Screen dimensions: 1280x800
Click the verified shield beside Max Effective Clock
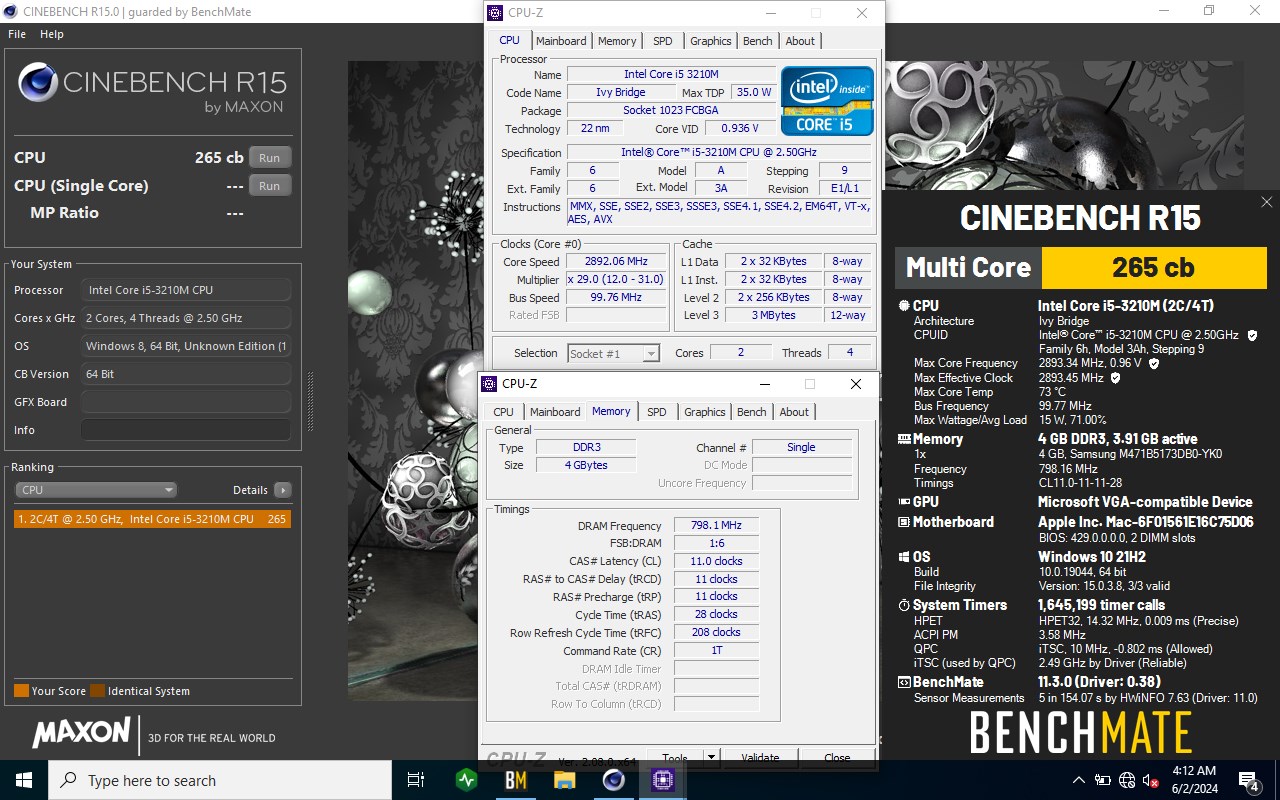coord(1116,378)
